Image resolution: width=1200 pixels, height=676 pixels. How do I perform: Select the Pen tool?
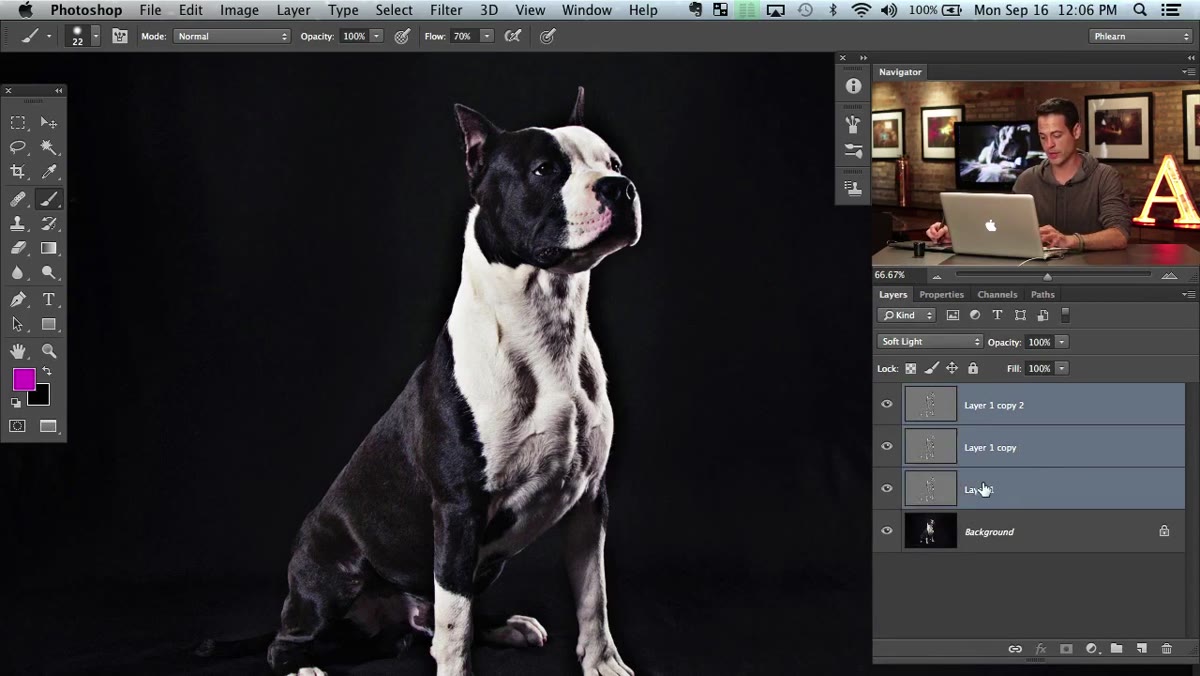tap(18, 300)
